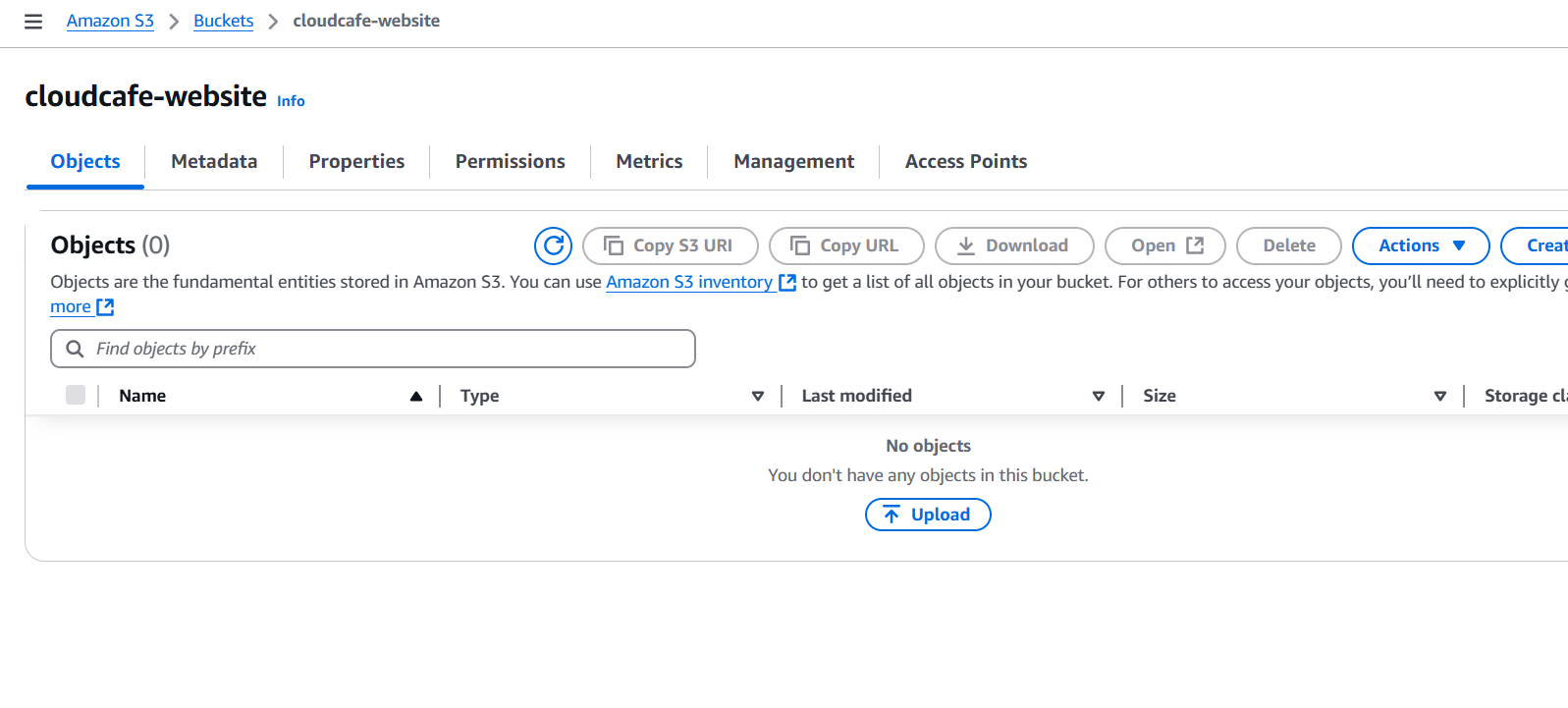Open the Amazon S3 inventory link
Viewport: 1568px width, 708px height.
[x=700, y=282]
